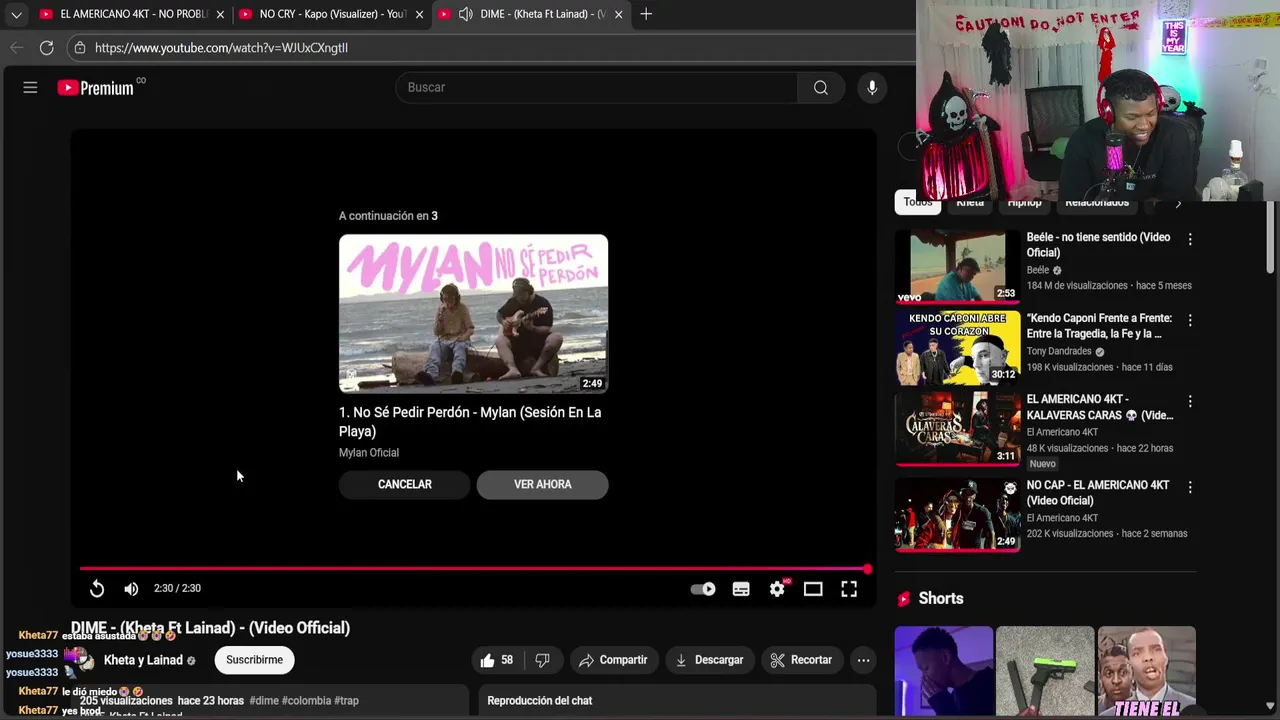Like the video thumbs up
1280x720 pixels.
497,660
